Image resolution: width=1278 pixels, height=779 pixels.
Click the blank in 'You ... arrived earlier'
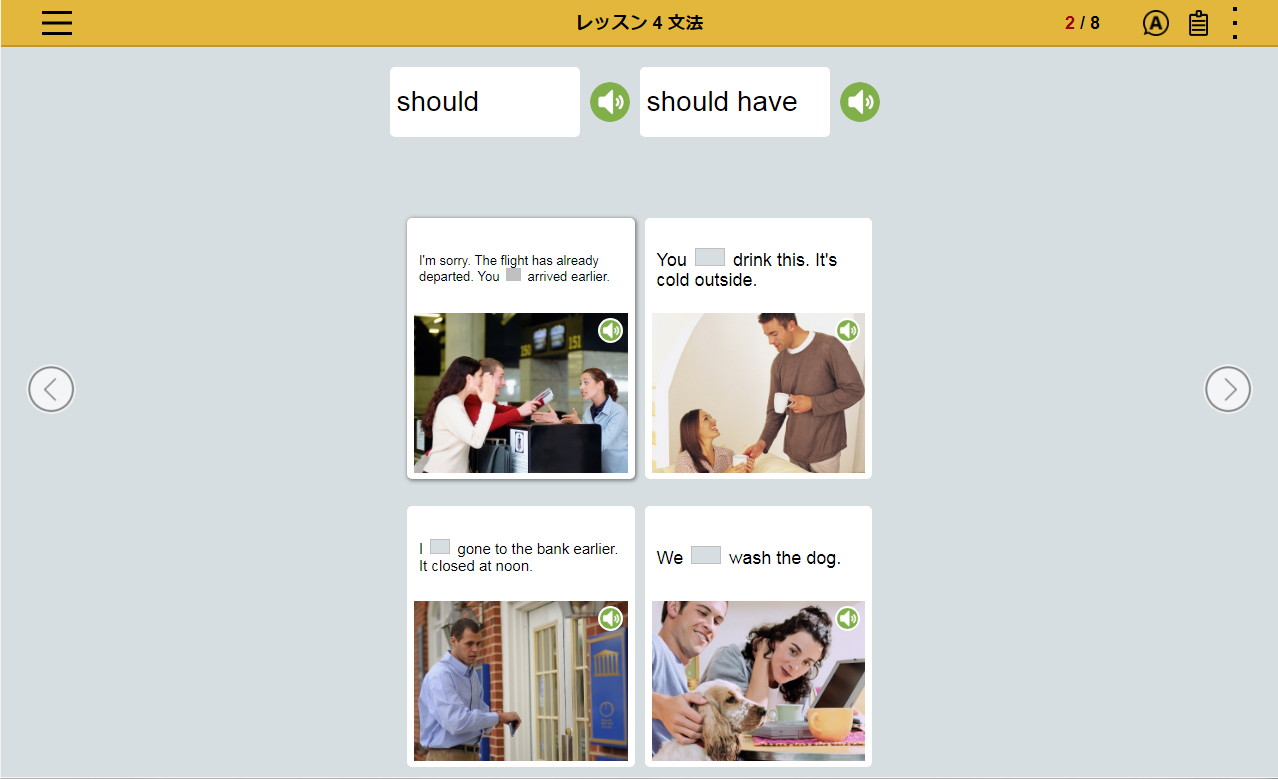(x=513, y=275)
